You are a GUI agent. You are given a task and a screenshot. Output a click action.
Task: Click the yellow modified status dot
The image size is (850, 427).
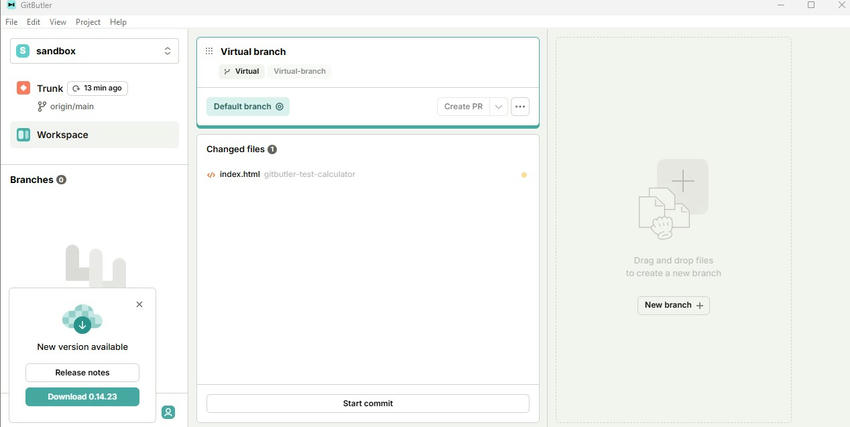coord(524,174)
